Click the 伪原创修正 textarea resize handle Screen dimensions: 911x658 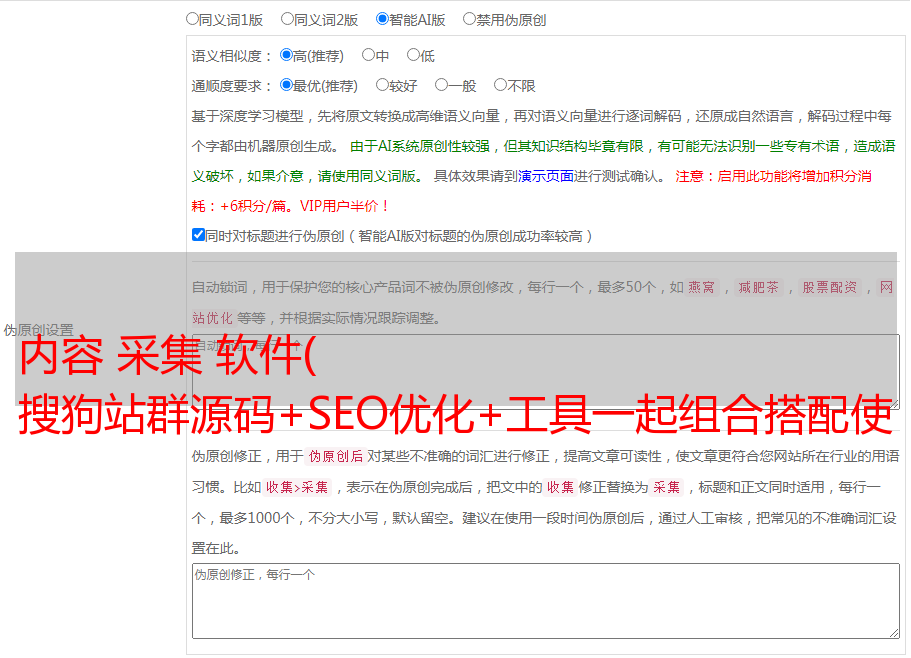pos(893,632)
